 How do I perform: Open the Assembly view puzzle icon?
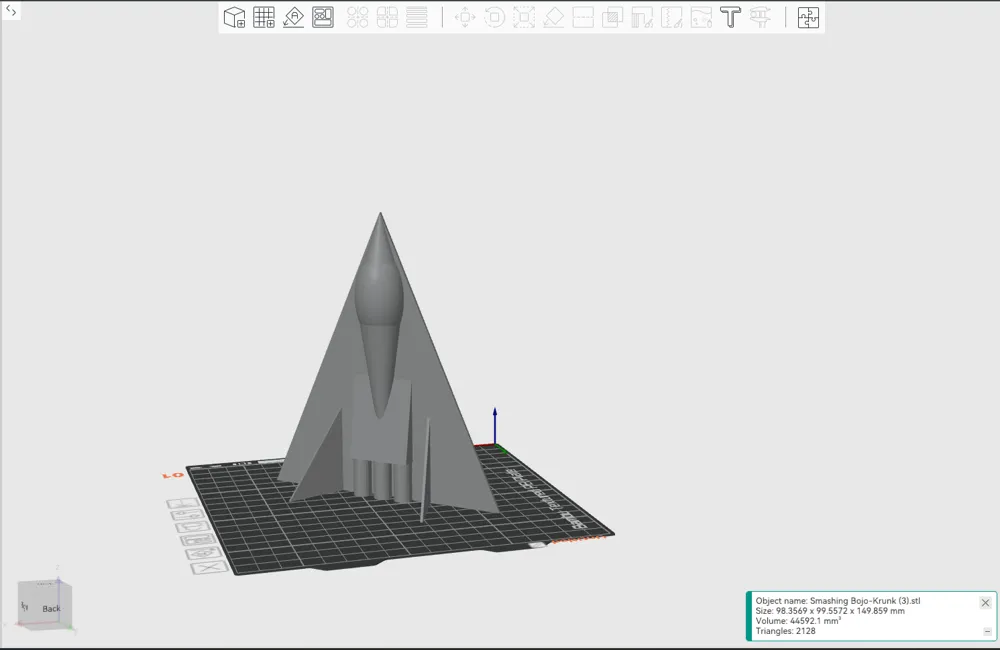pyautogui.click(x=808, y=17)
